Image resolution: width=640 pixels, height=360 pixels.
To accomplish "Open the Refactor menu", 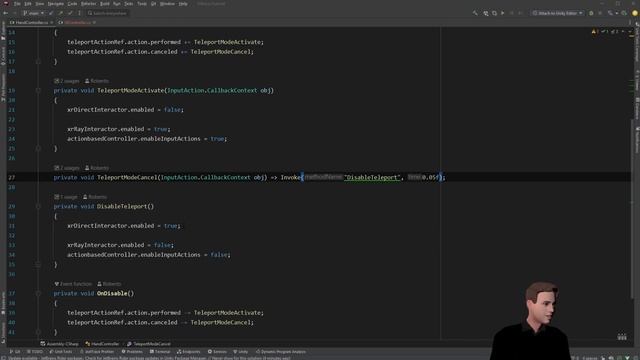I will (89, 4).
